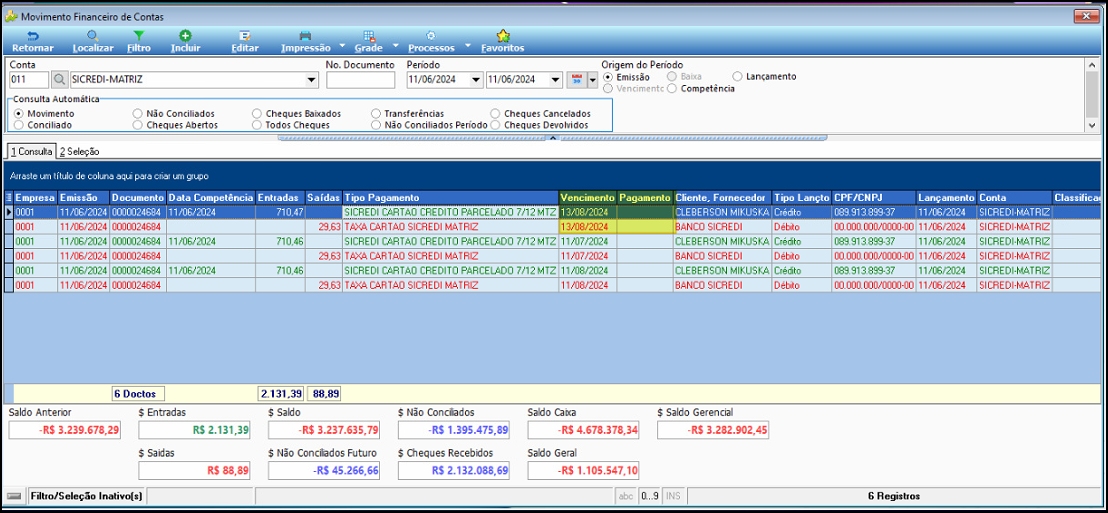The height and width of the screenshot is (513, 1108).
Task: Click in the Conta code field 011
Action: pos(28,80)
